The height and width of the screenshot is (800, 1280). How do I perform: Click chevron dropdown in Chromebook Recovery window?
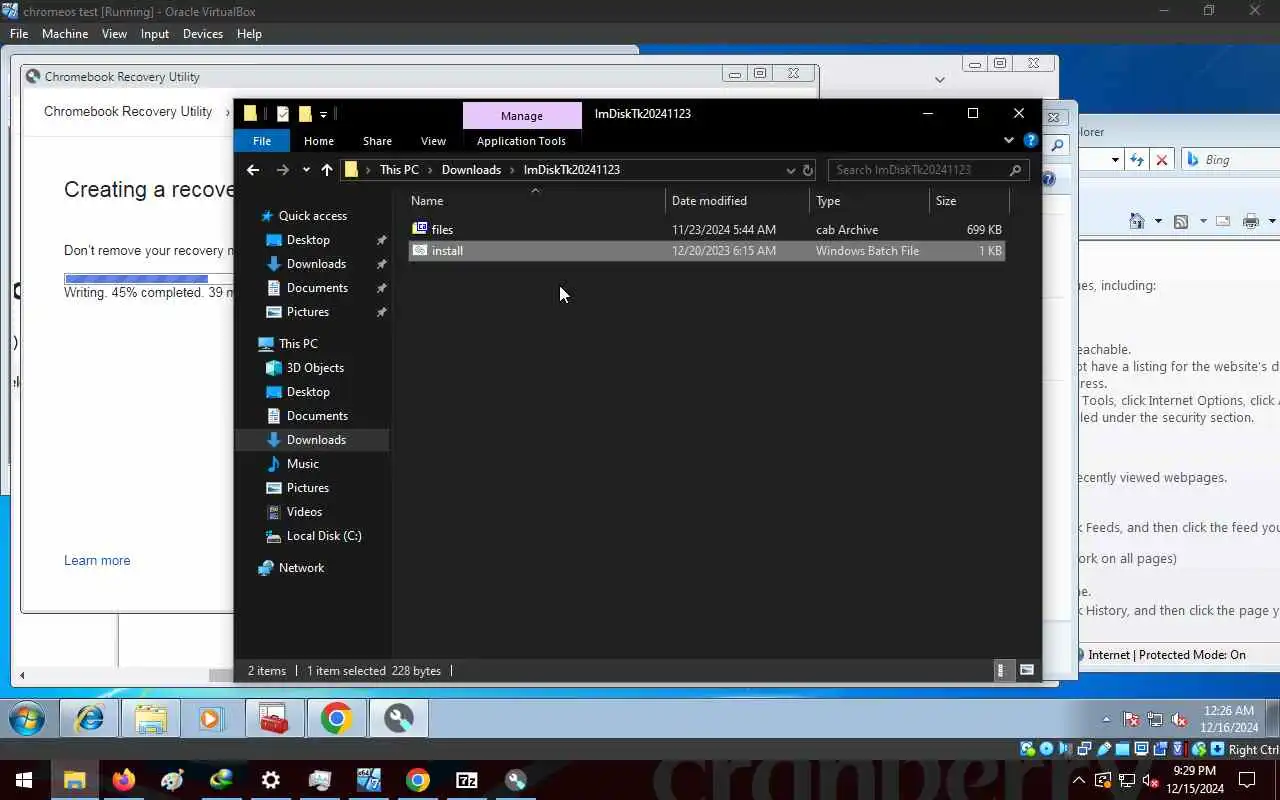pos(940,80)
